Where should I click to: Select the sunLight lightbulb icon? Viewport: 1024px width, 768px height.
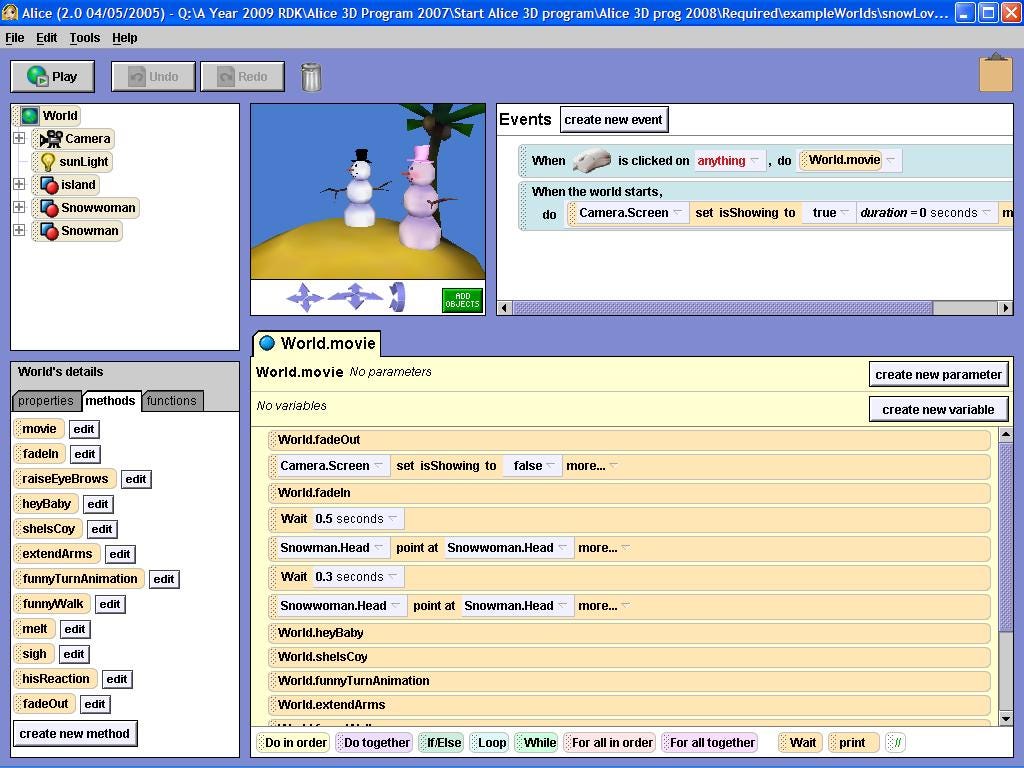[48, 162]
